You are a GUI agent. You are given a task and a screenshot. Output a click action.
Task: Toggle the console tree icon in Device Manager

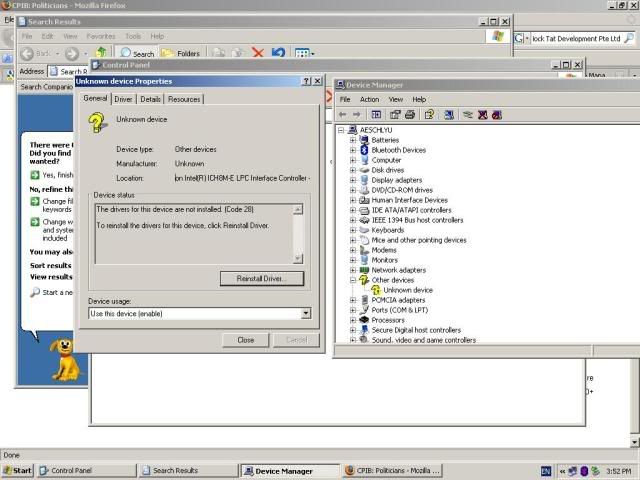376,115
